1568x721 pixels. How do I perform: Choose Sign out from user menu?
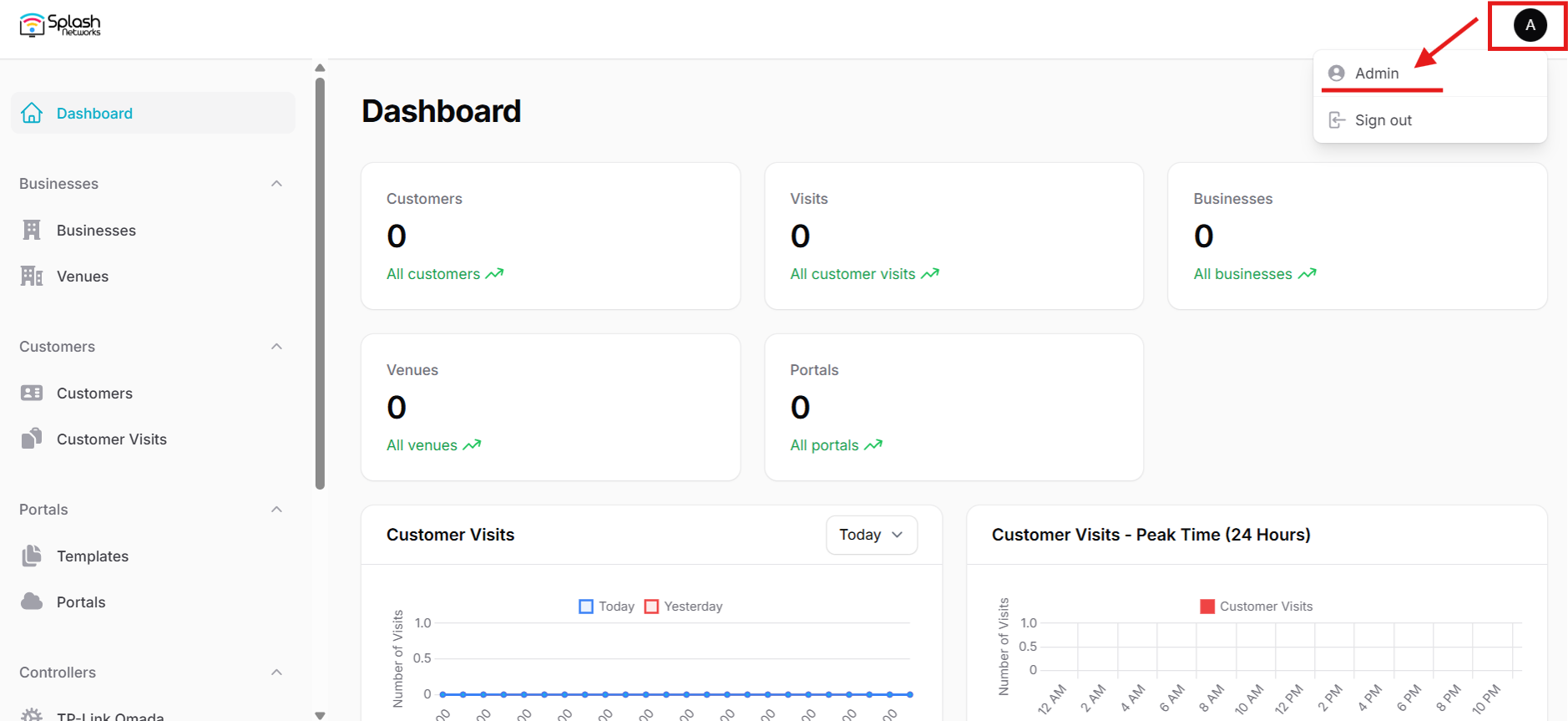tap(1383, 120)
